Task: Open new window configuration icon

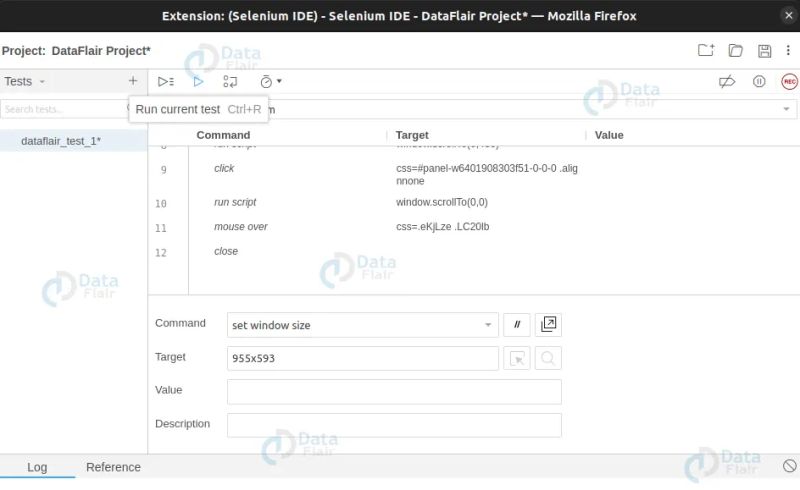Action: coord(548,325)
